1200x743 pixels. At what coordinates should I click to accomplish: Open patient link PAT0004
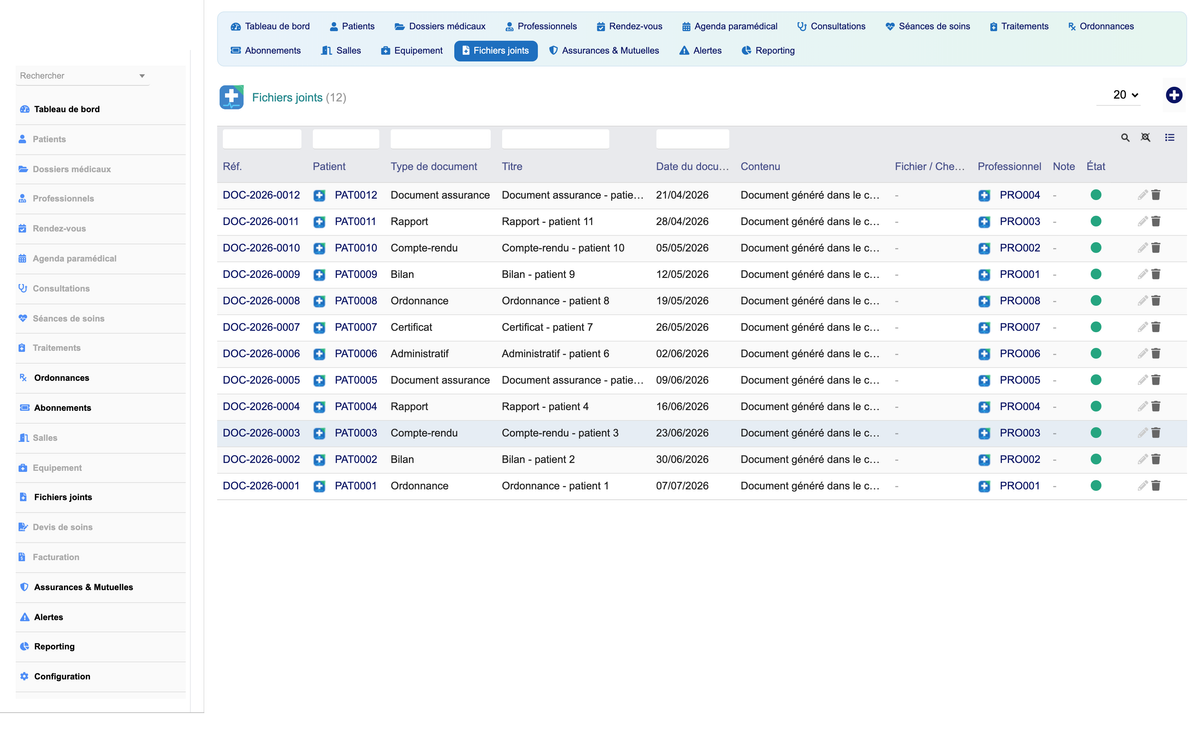click(x=356, y=407)
